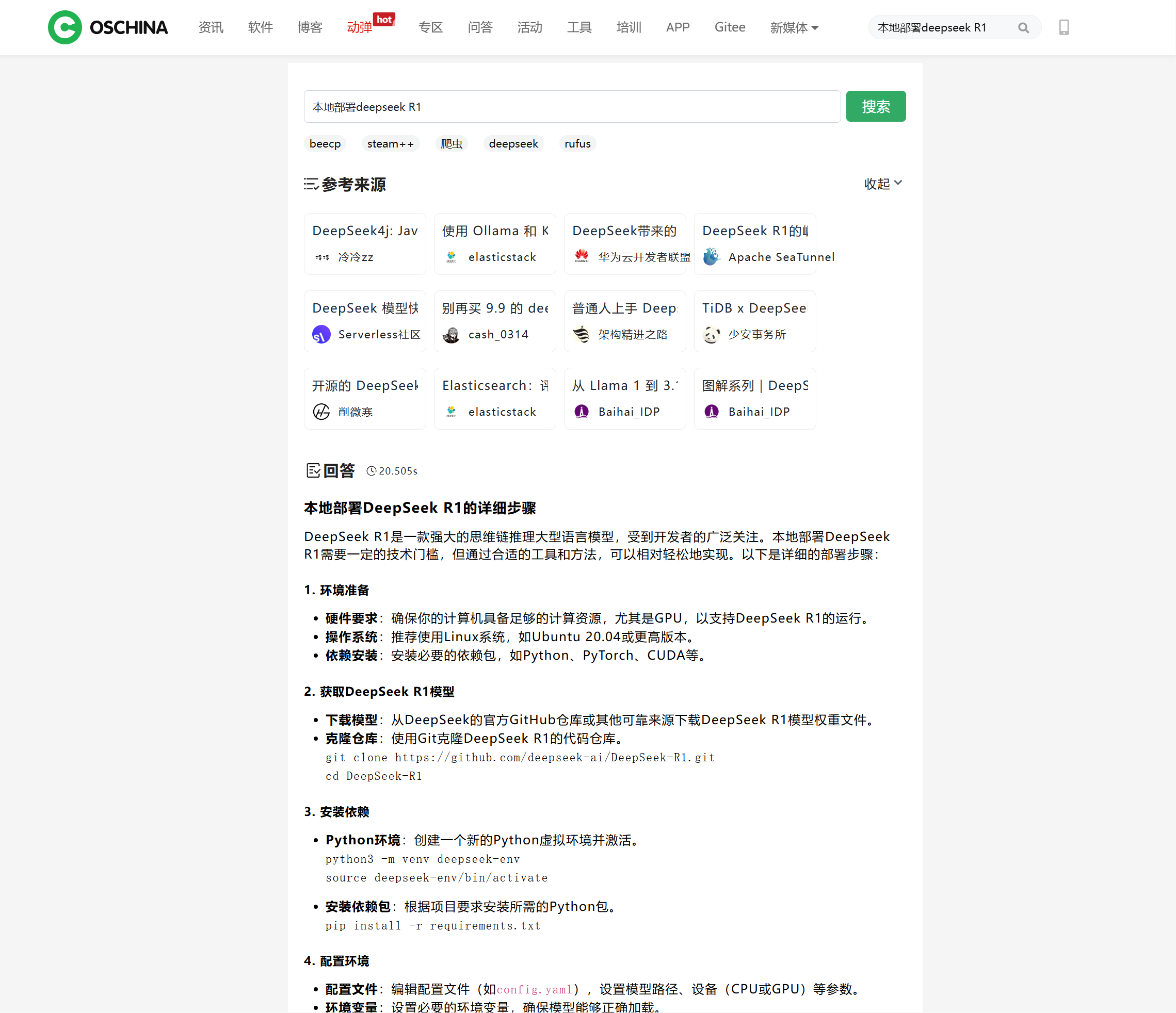Click the source deepseek-env/bin/activate line
This screenshot has width=1176, height=1013.
coord(437,878)
